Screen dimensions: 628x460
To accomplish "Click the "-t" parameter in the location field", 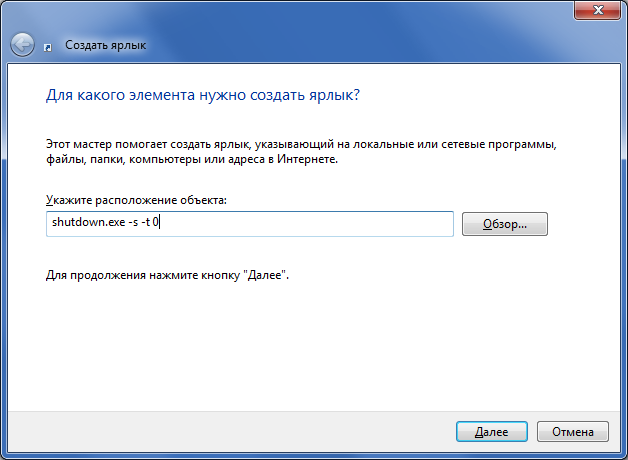I will (x=148, y=224).
